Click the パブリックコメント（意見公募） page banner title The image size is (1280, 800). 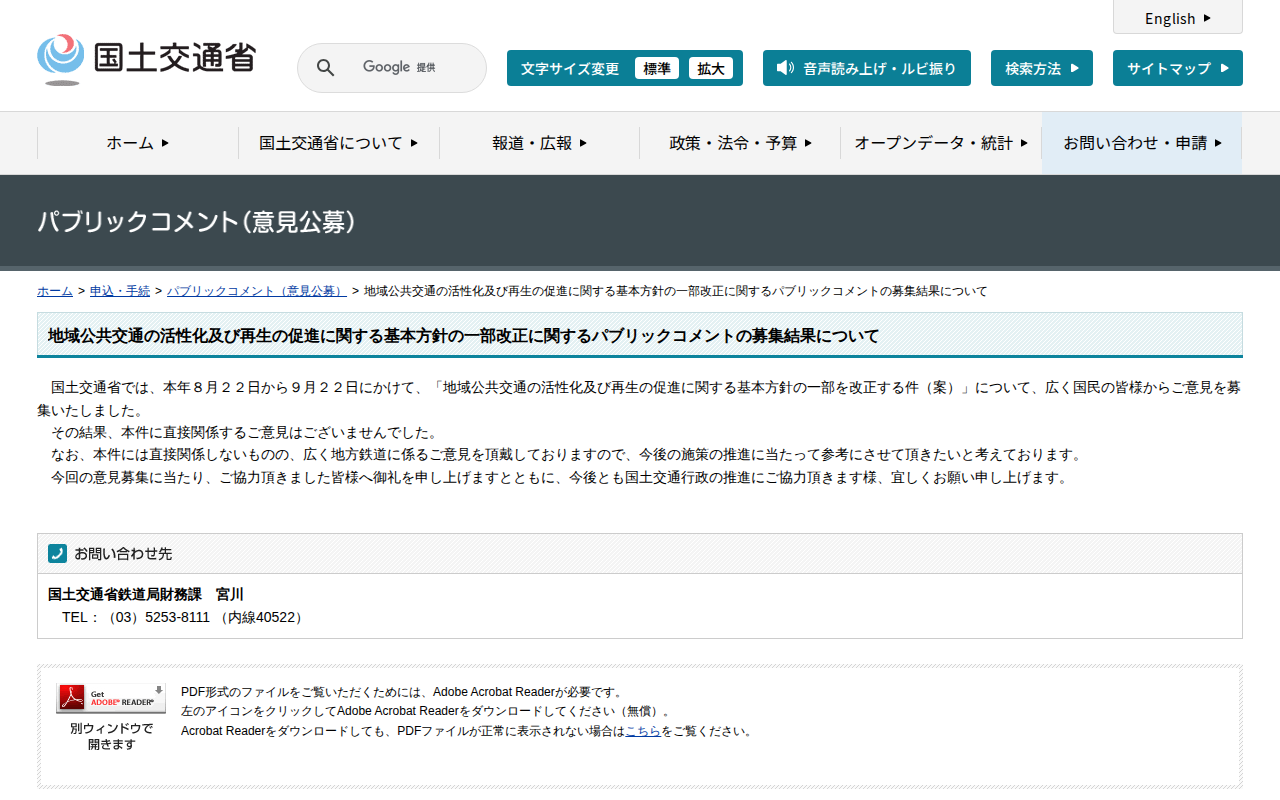point(197,222)
